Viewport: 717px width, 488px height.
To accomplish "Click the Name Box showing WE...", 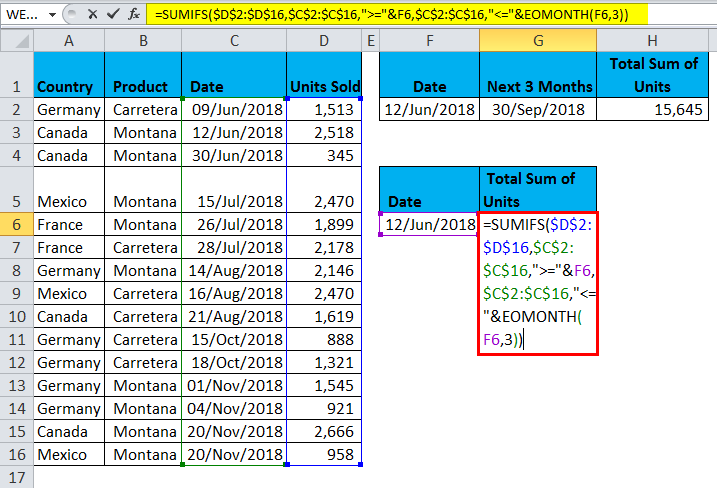I will coord(24,15).
